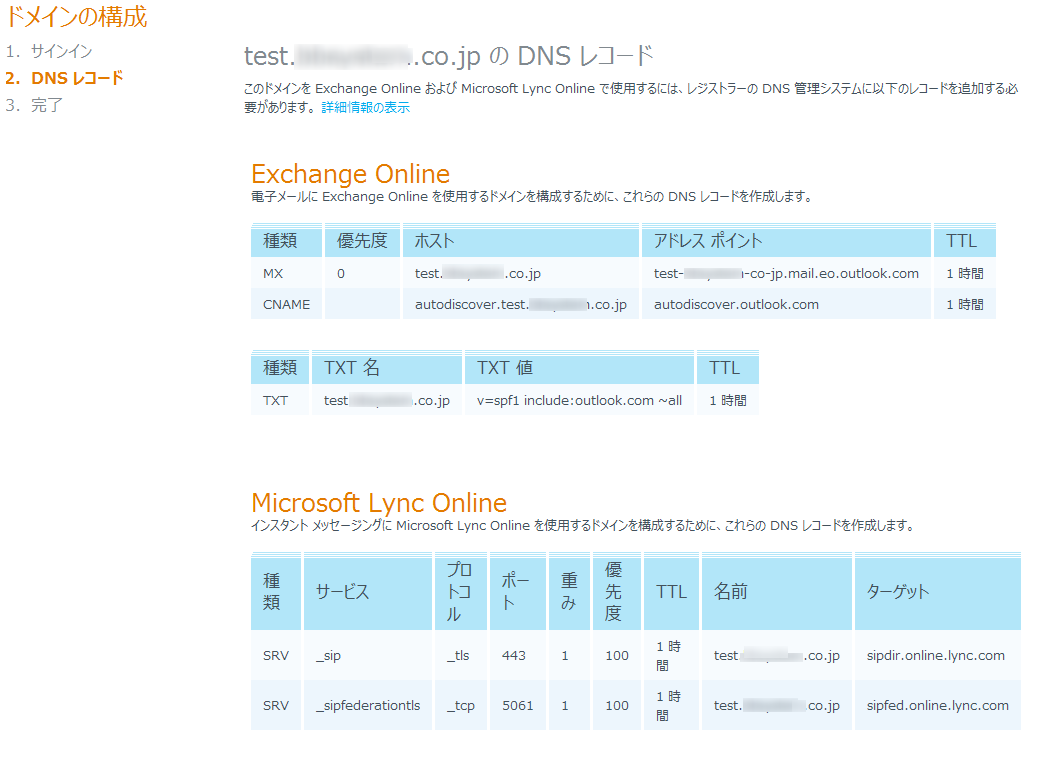1040x761 pixels.
Task: Select the v=spf1 include:outlook.com TXT value
Action: point(579,401)
